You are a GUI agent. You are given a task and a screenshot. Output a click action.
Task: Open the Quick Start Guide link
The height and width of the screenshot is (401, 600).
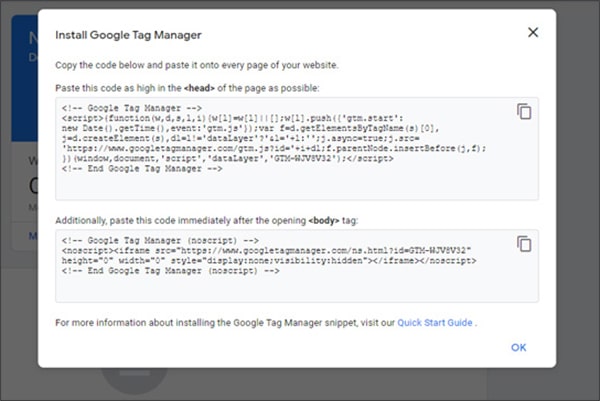coord(435,323)
